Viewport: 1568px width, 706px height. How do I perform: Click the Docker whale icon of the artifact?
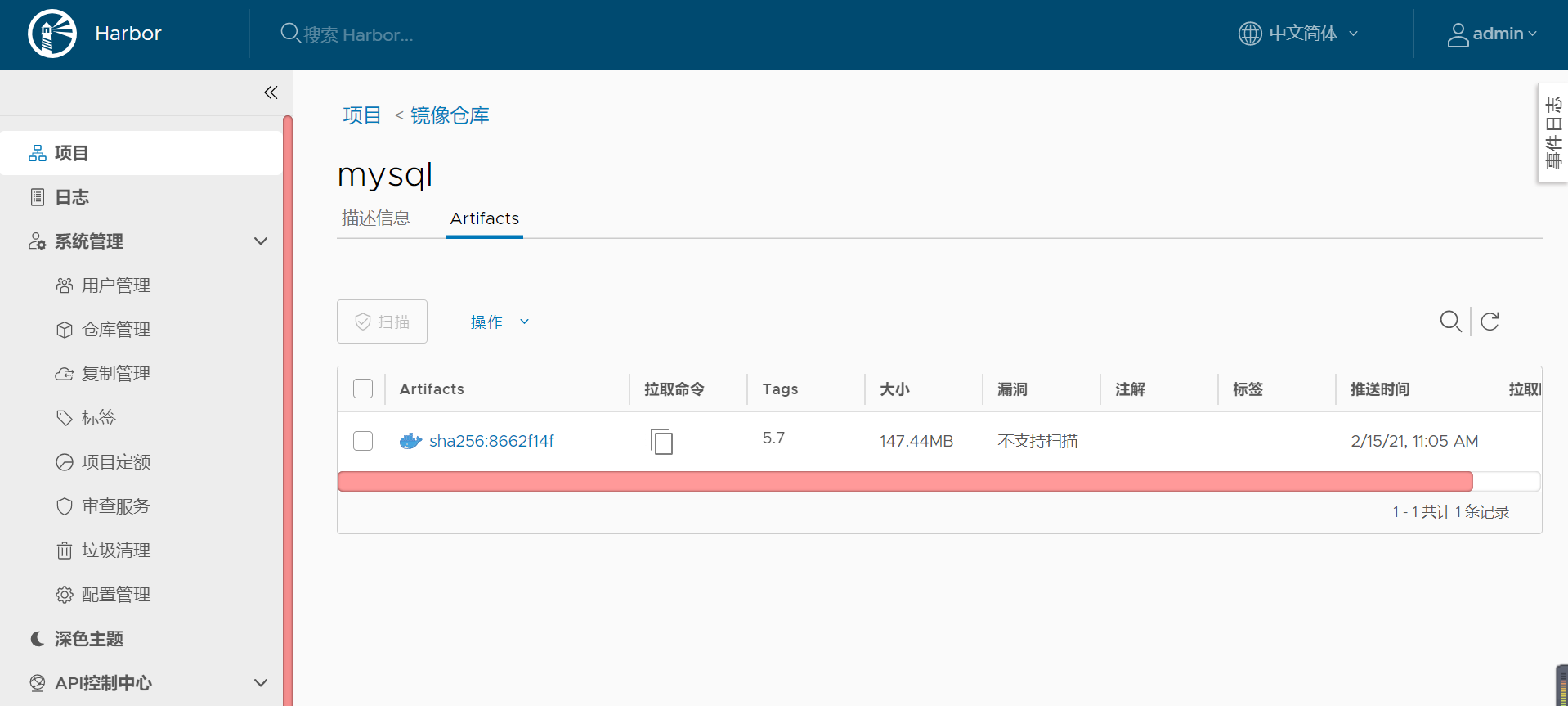coord(410,442)
